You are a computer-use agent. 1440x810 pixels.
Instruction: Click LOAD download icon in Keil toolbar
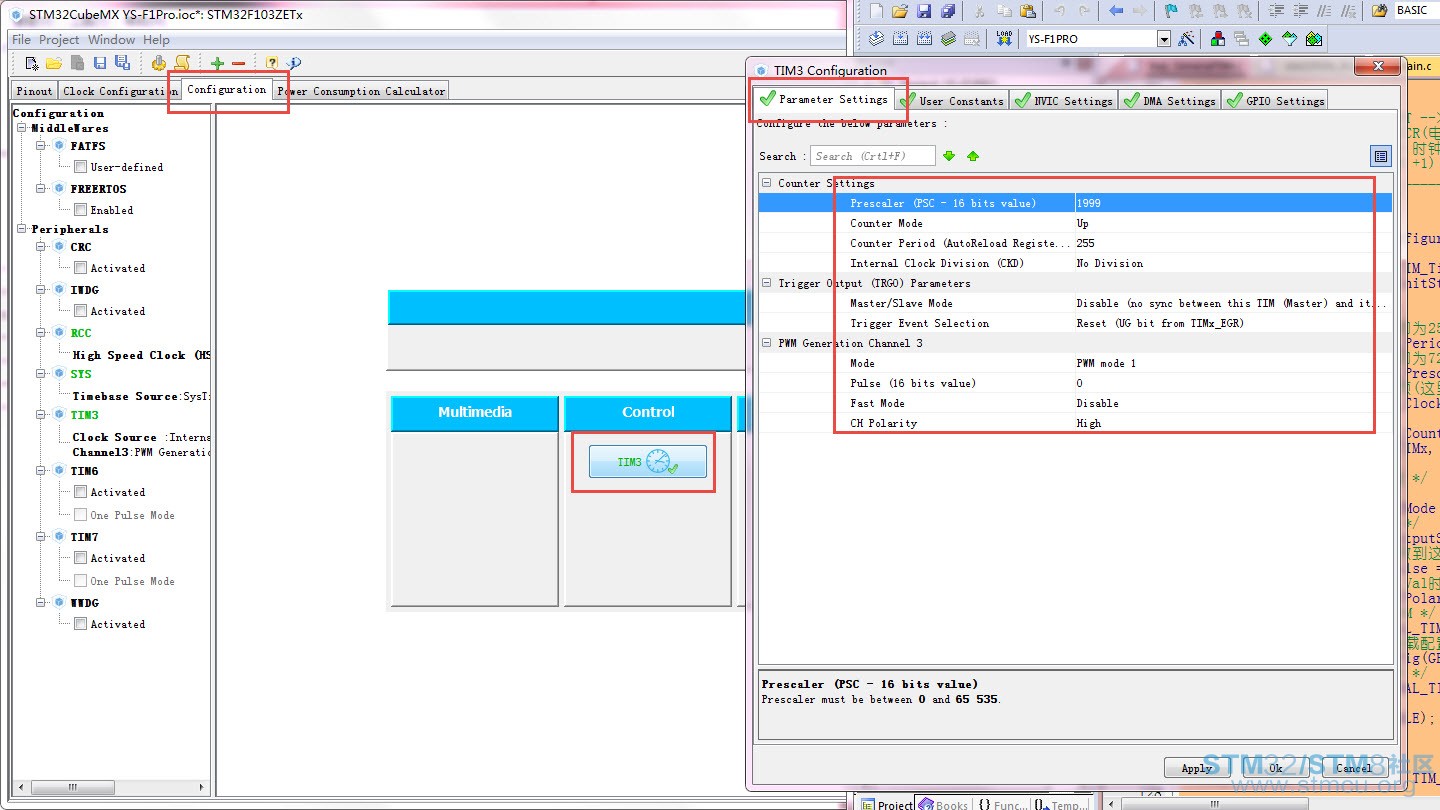1004,39
